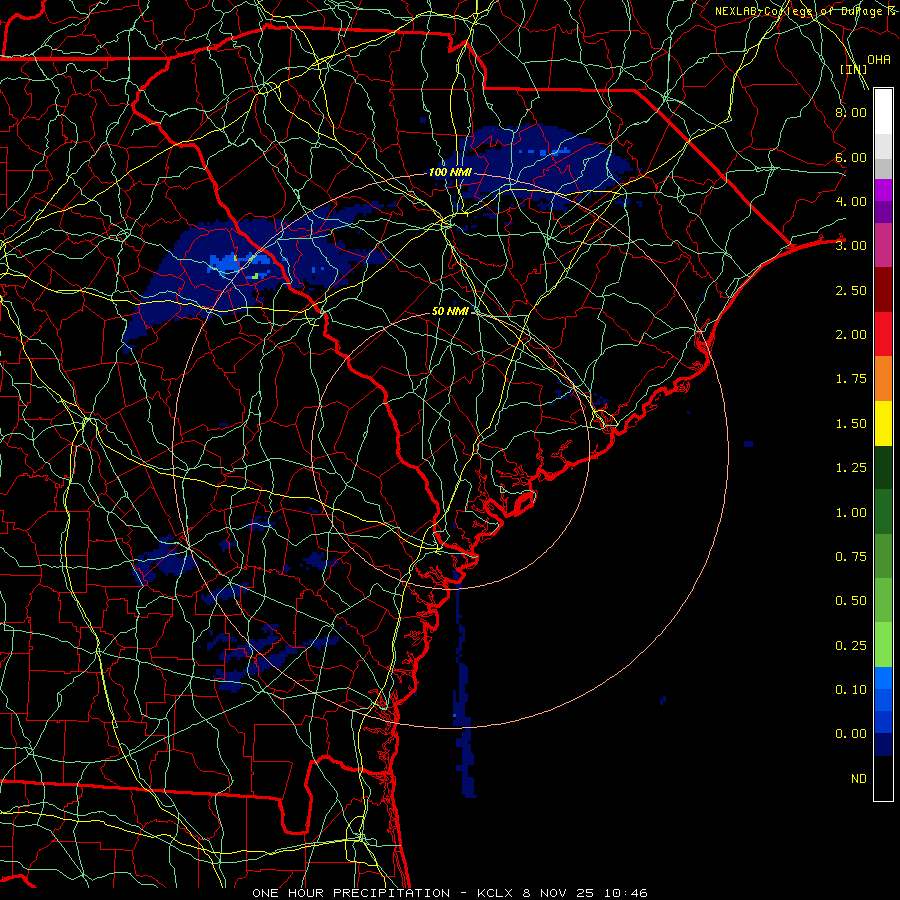Click the yellow 1.50 inch legend swatch

(x=883, y=423)
